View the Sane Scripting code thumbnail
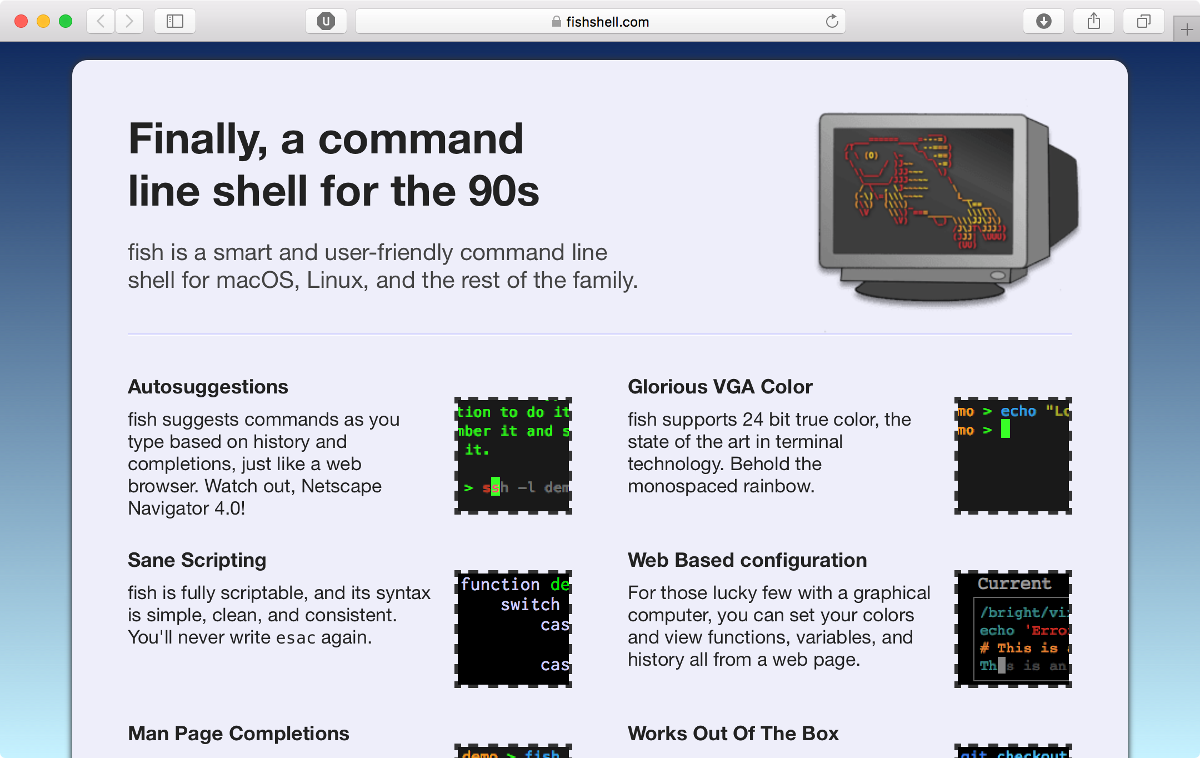The image size is (1200, 758). [x=513, y=629]
